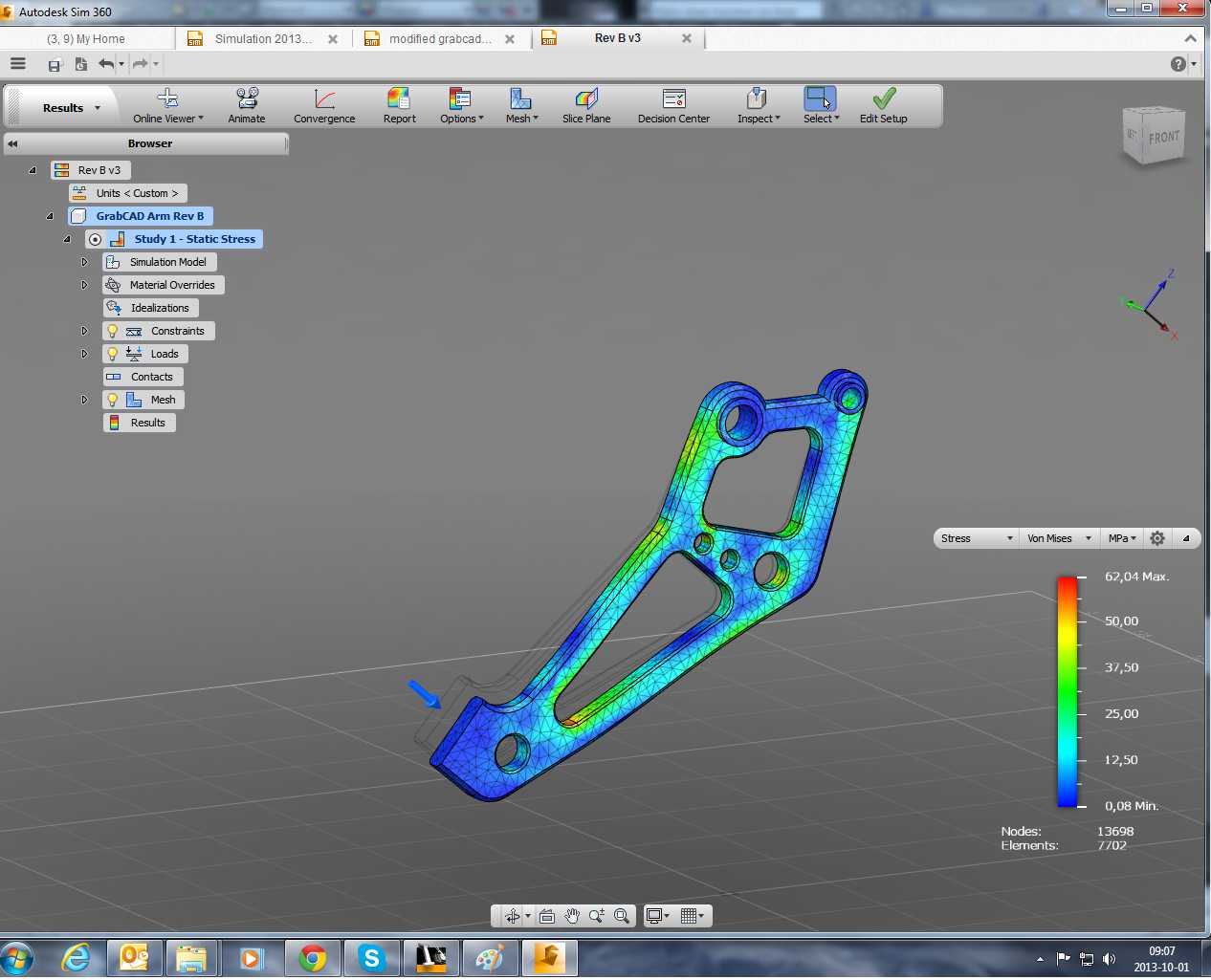
Task: Click the look-at view icon
Action: (x=547, y=916)
